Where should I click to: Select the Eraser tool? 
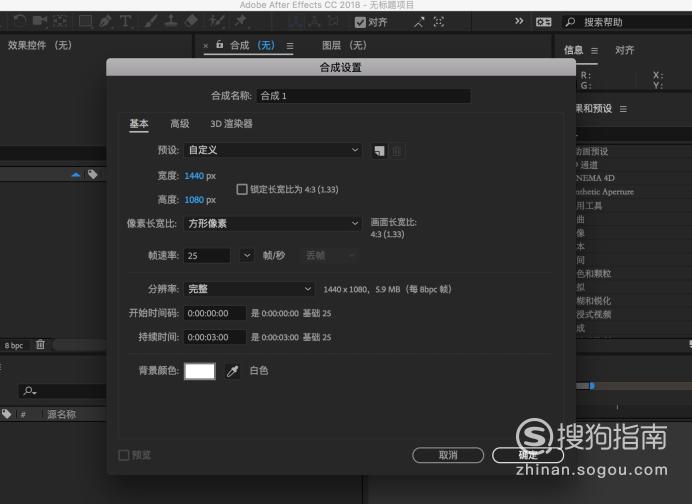[191, 21]
